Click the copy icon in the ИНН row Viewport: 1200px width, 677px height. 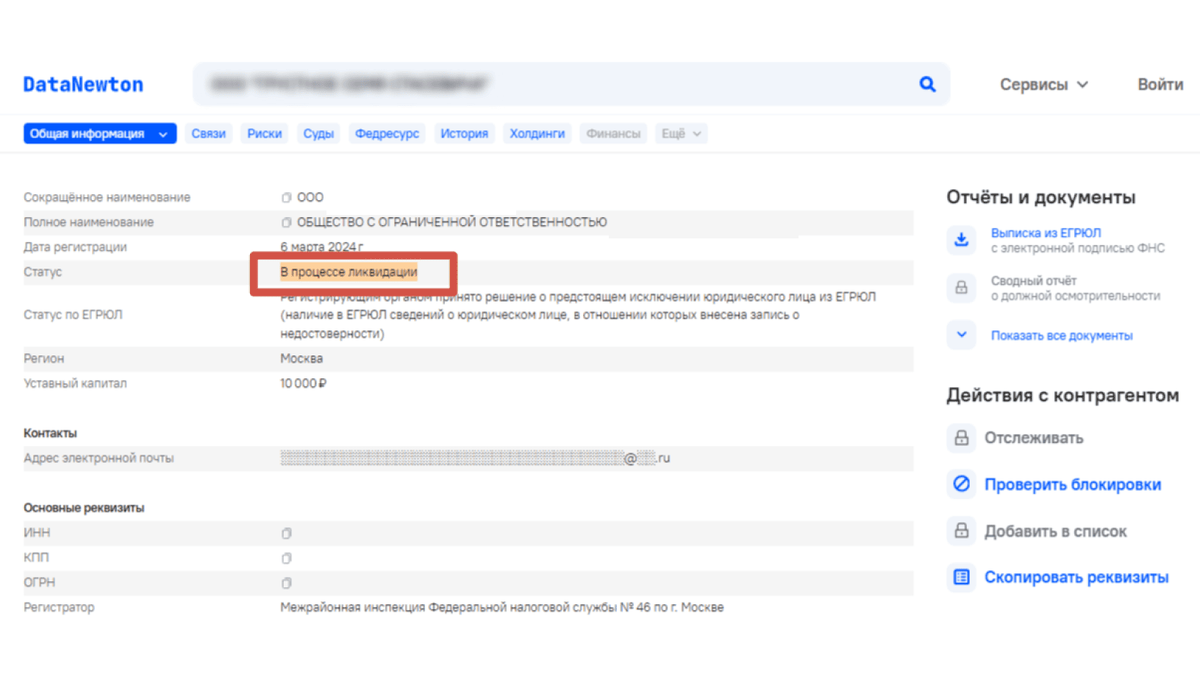tap(287, 533)
